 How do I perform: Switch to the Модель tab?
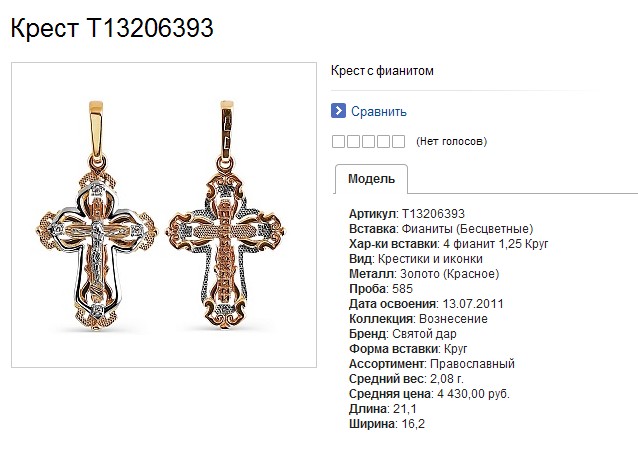[371, 179]
